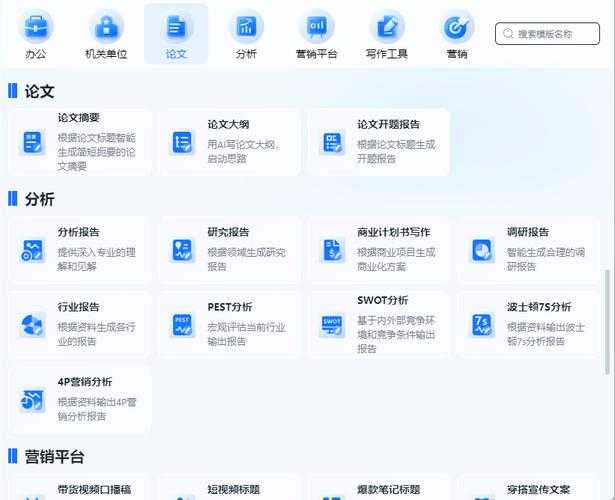Select the 机关单位 category icon
The image size is (615, 500).
(106, 27)
